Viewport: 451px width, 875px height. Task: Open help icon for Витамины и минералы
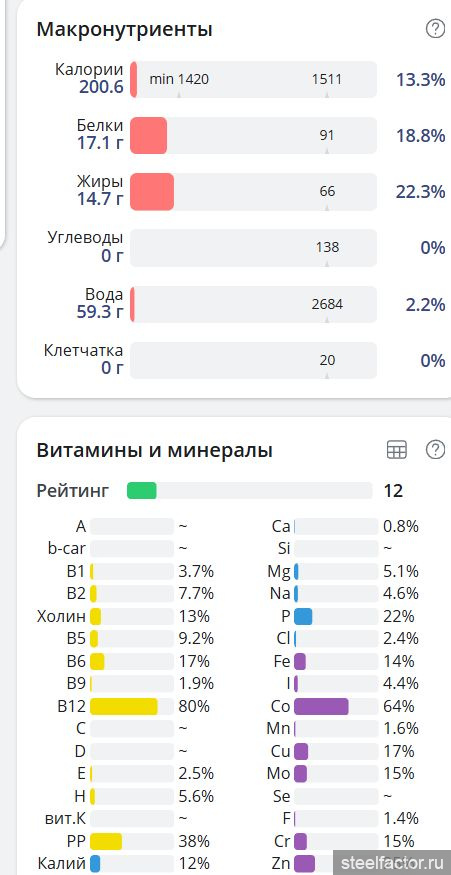tap(435, 449)
